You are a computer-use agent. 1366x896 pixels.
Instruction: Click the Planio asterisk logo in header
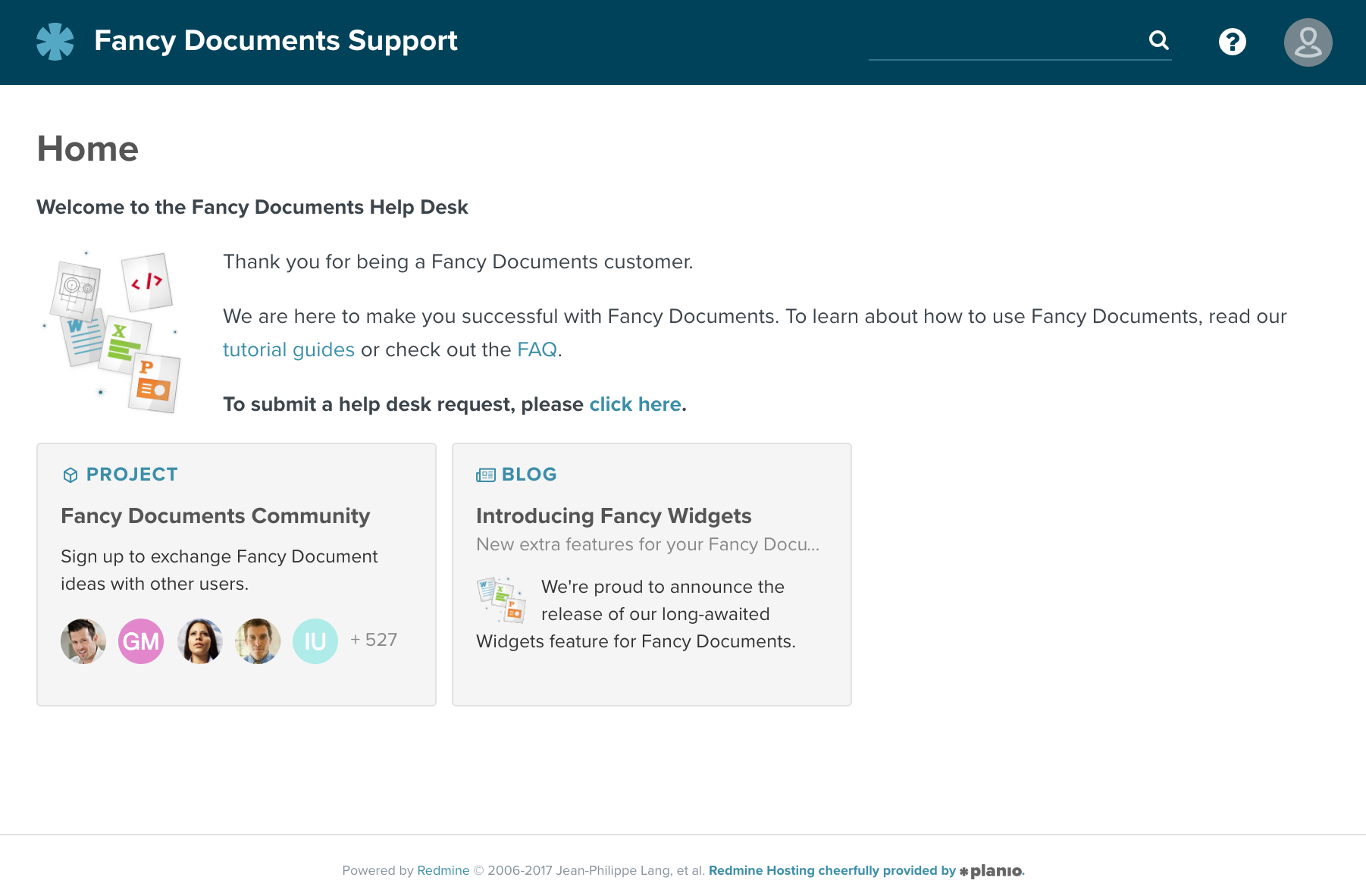click(x=55, y=42)
